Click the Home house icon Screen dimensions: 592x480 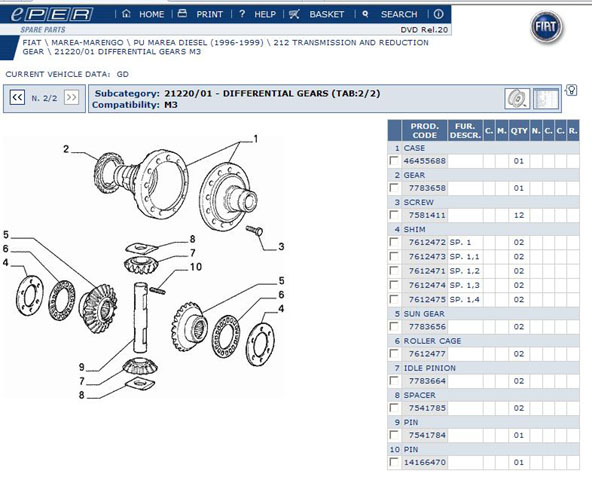pos(126,14)
